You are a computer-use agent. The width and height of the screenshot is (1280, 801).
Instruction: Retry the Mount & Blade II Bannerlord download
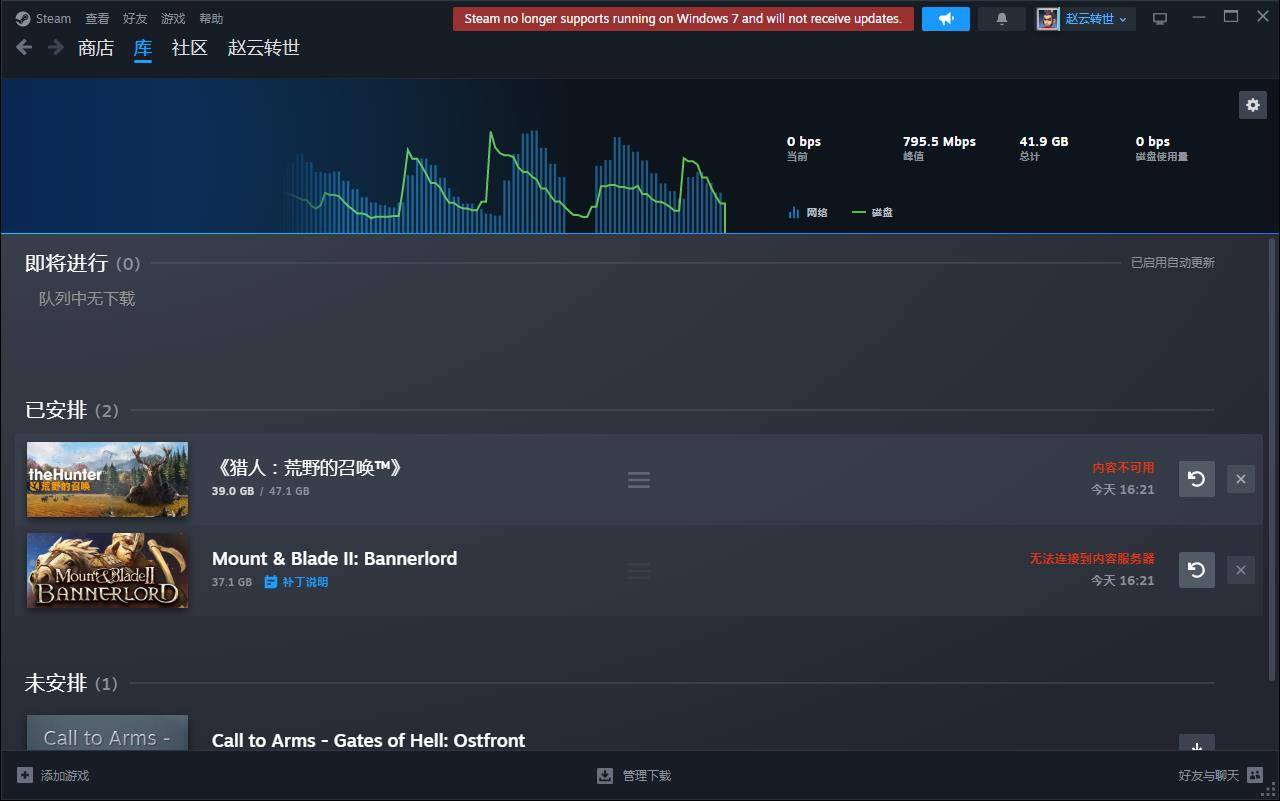click(1196, 570)
